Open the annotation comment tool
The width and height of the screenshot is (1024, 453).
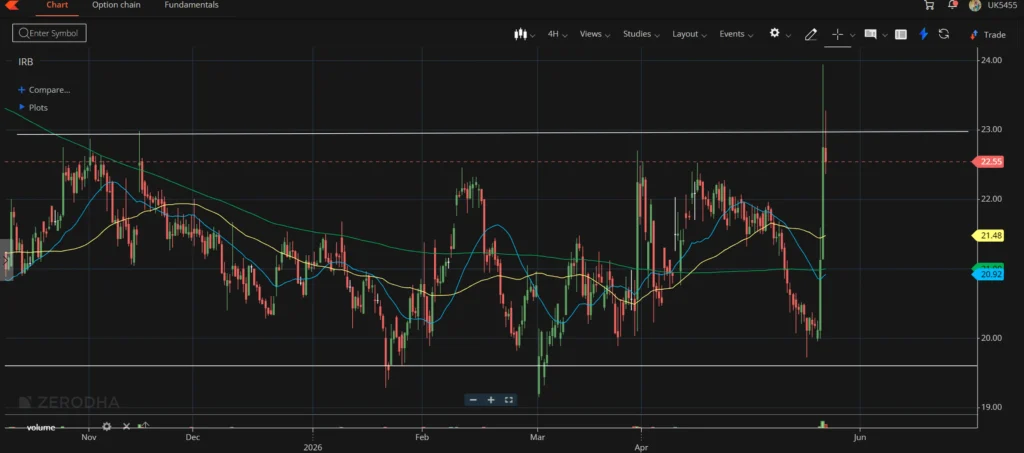click(x=870, y=34)
